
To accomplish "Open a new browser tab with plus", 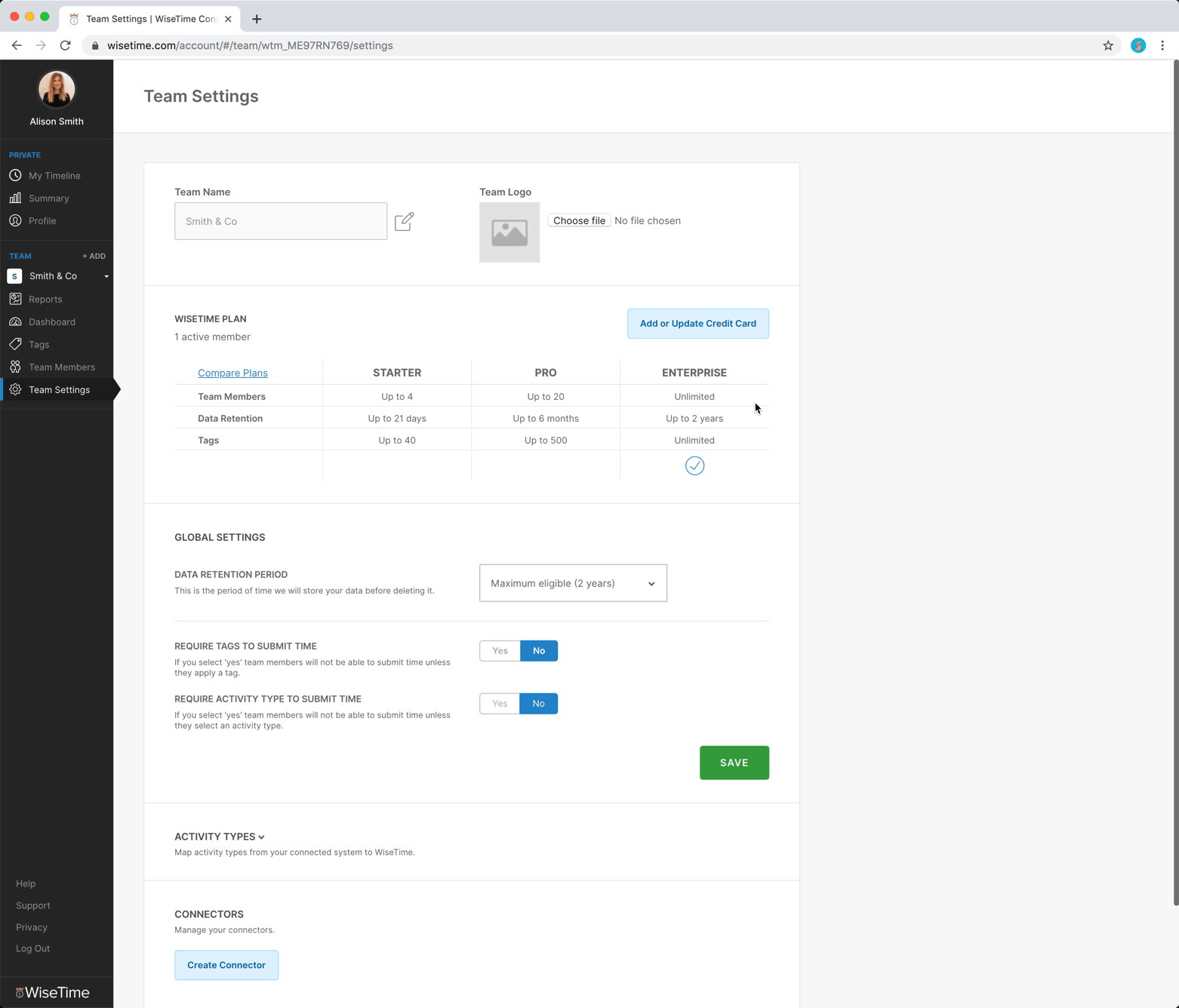I will pyautogui.click(x=257, y=19).
